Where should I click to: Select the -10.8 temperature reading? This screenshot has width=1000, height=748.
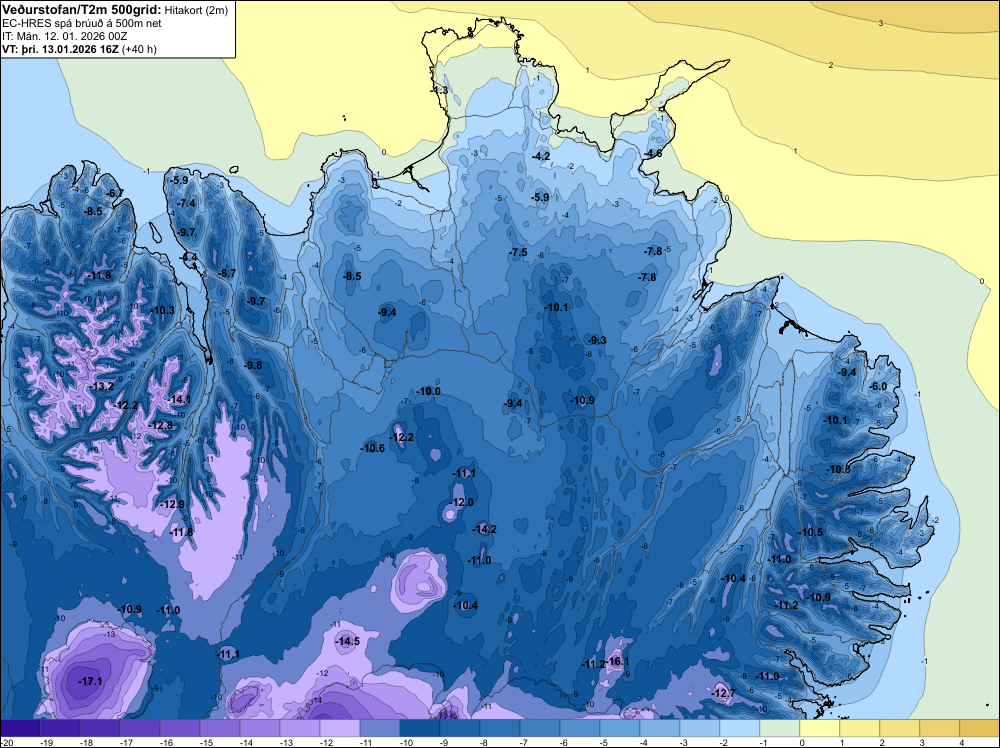[838, 469]
